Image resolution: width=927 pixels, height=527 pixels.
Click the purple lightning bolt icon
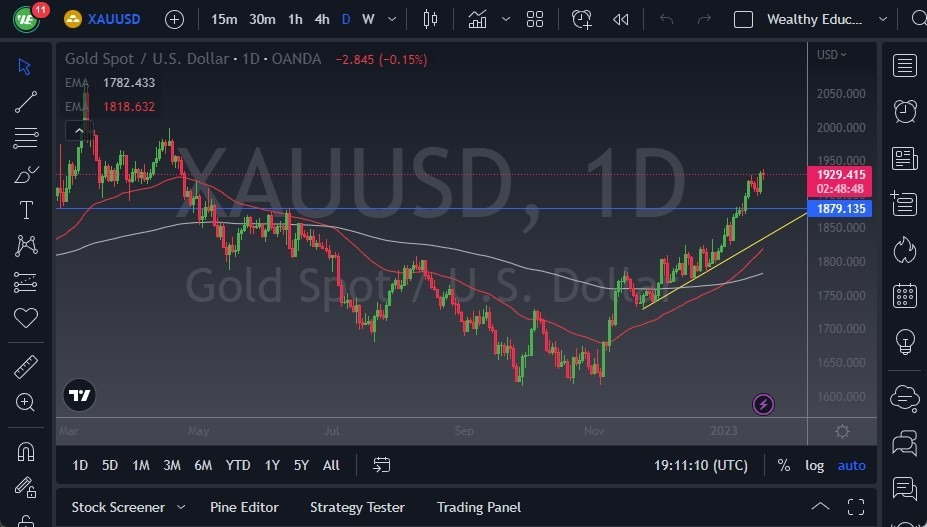[763, 405]
